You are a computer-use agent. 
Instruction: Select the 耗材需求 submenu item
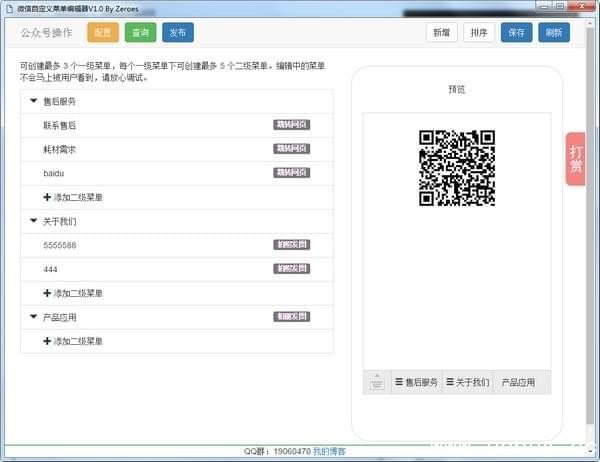coord(60,149)
